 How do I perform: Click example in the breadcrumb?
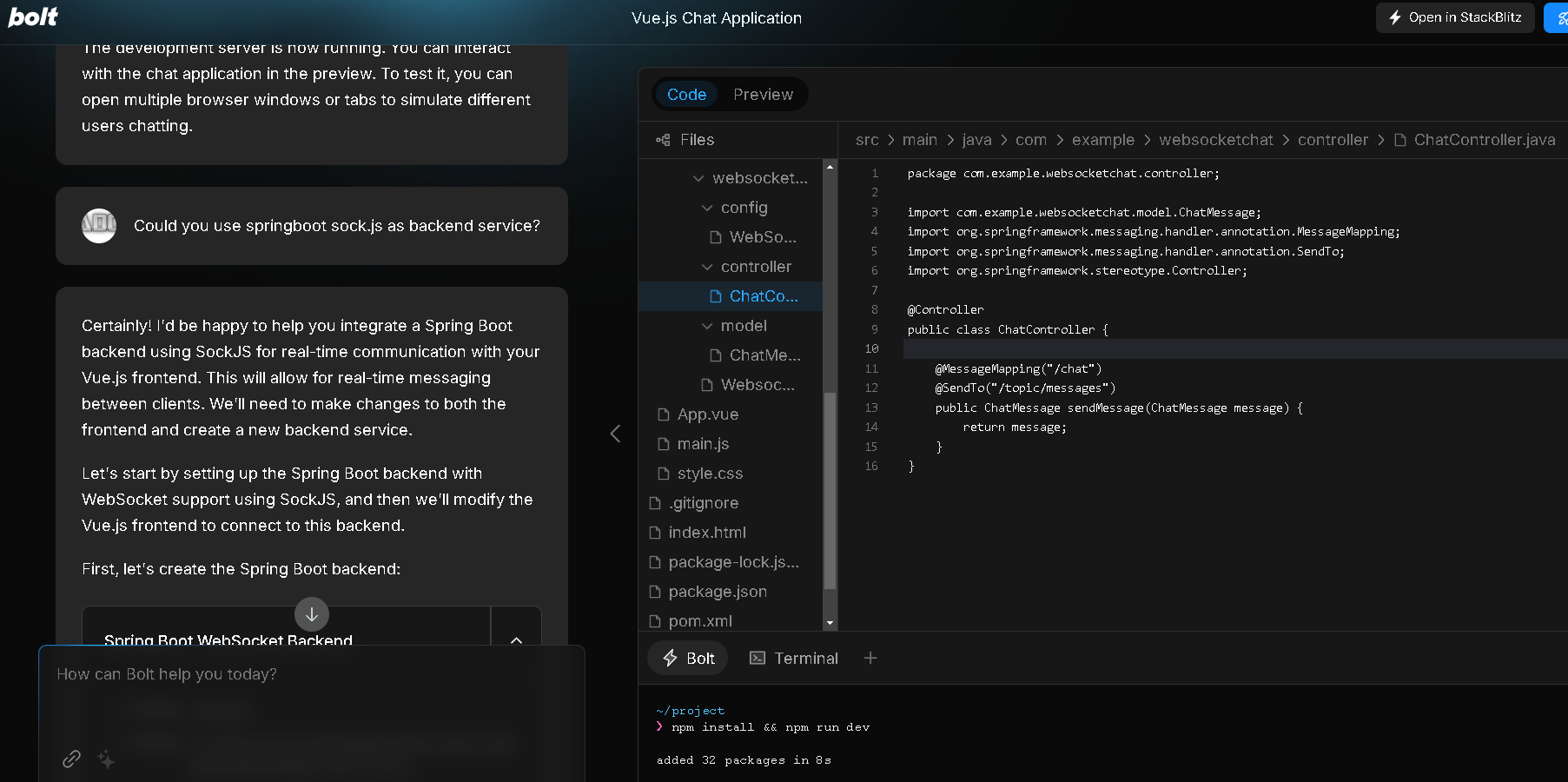(1103, 140)
